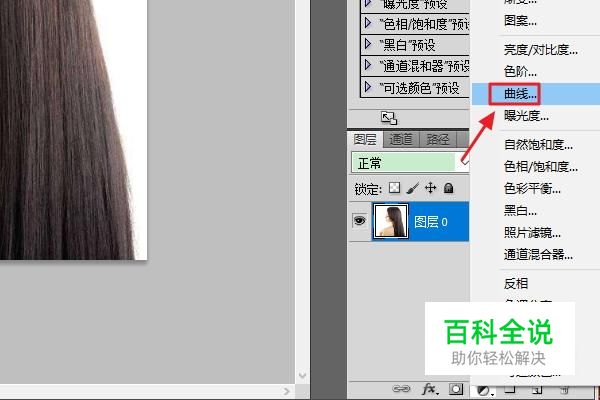Click the "色相/饱和度"预设 row text
600x400 pixels.
(x=424, y=24)
